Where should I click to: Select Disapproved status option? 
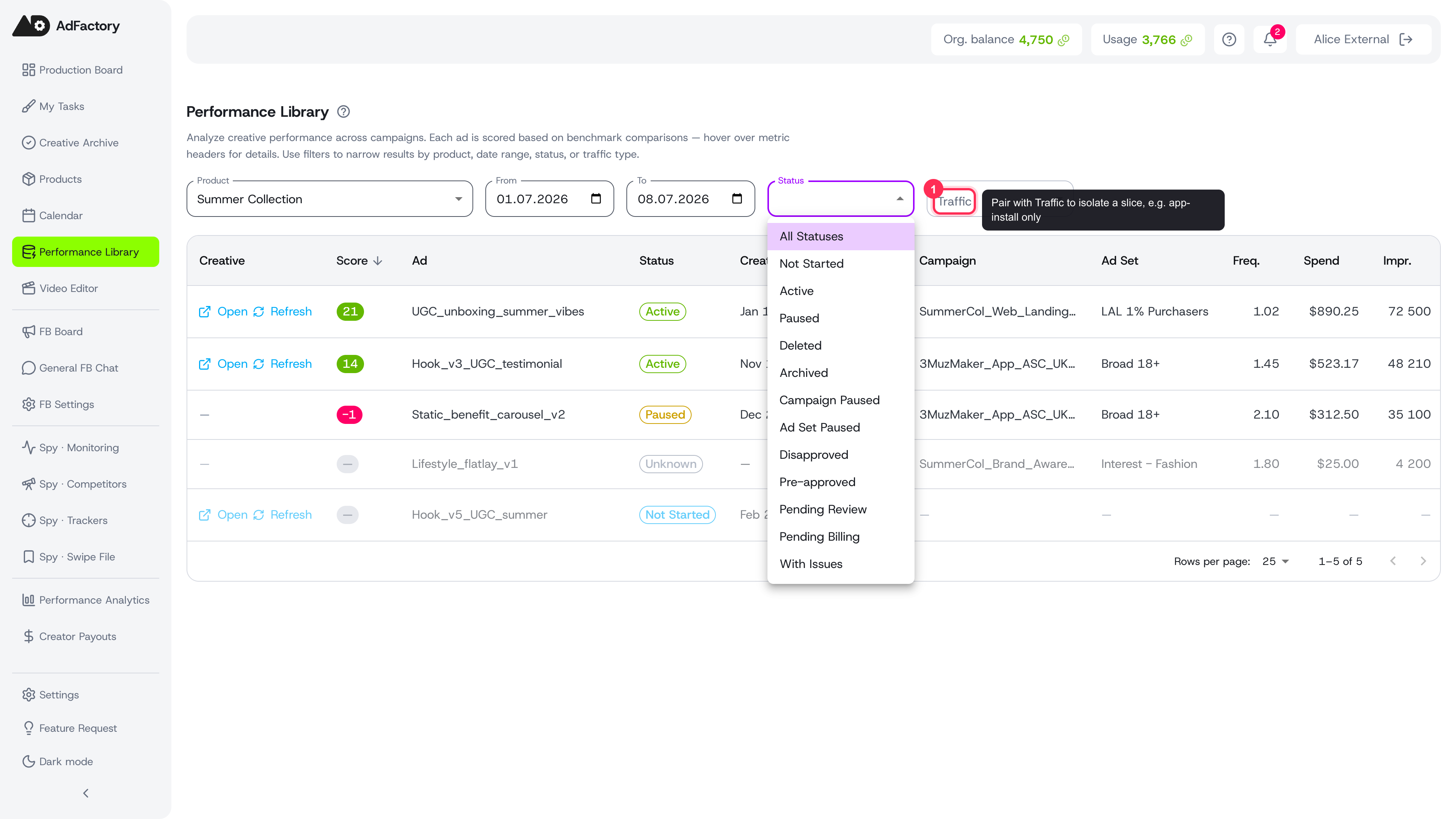pos(841,455)
